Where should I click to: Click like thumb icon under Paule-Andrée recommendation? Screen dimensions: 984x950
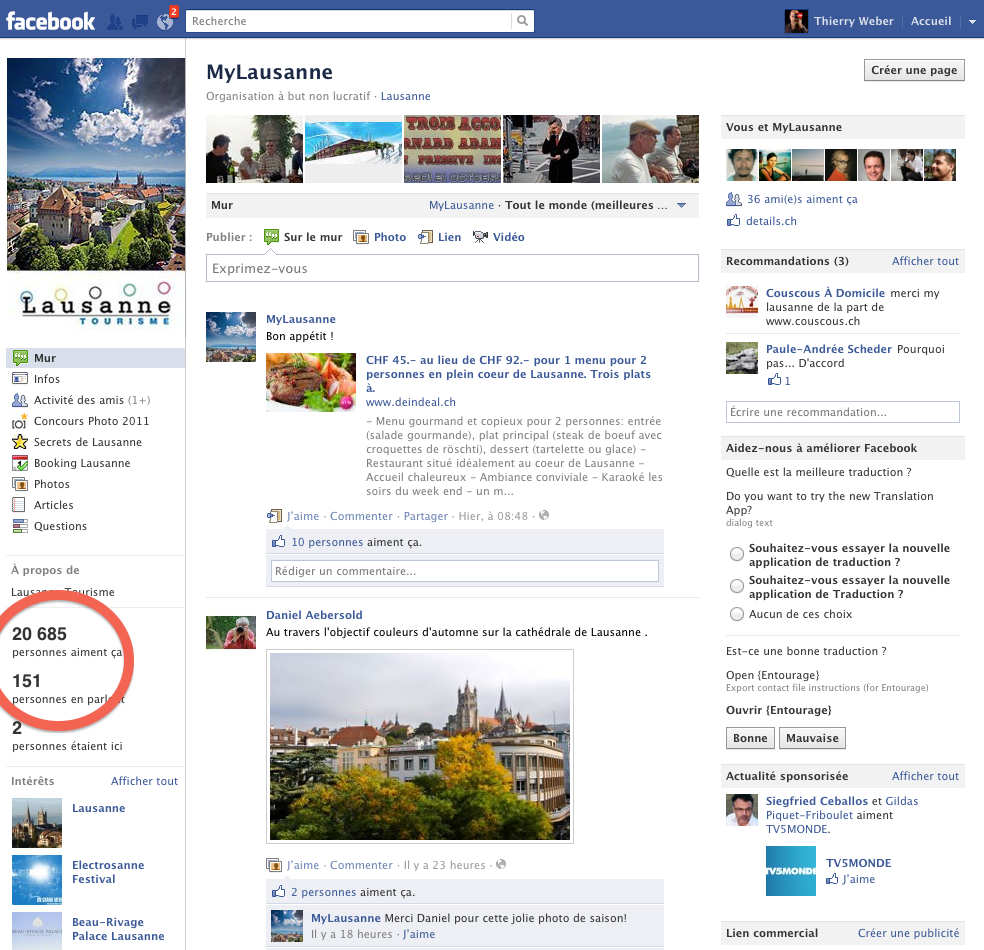(775, 380)
